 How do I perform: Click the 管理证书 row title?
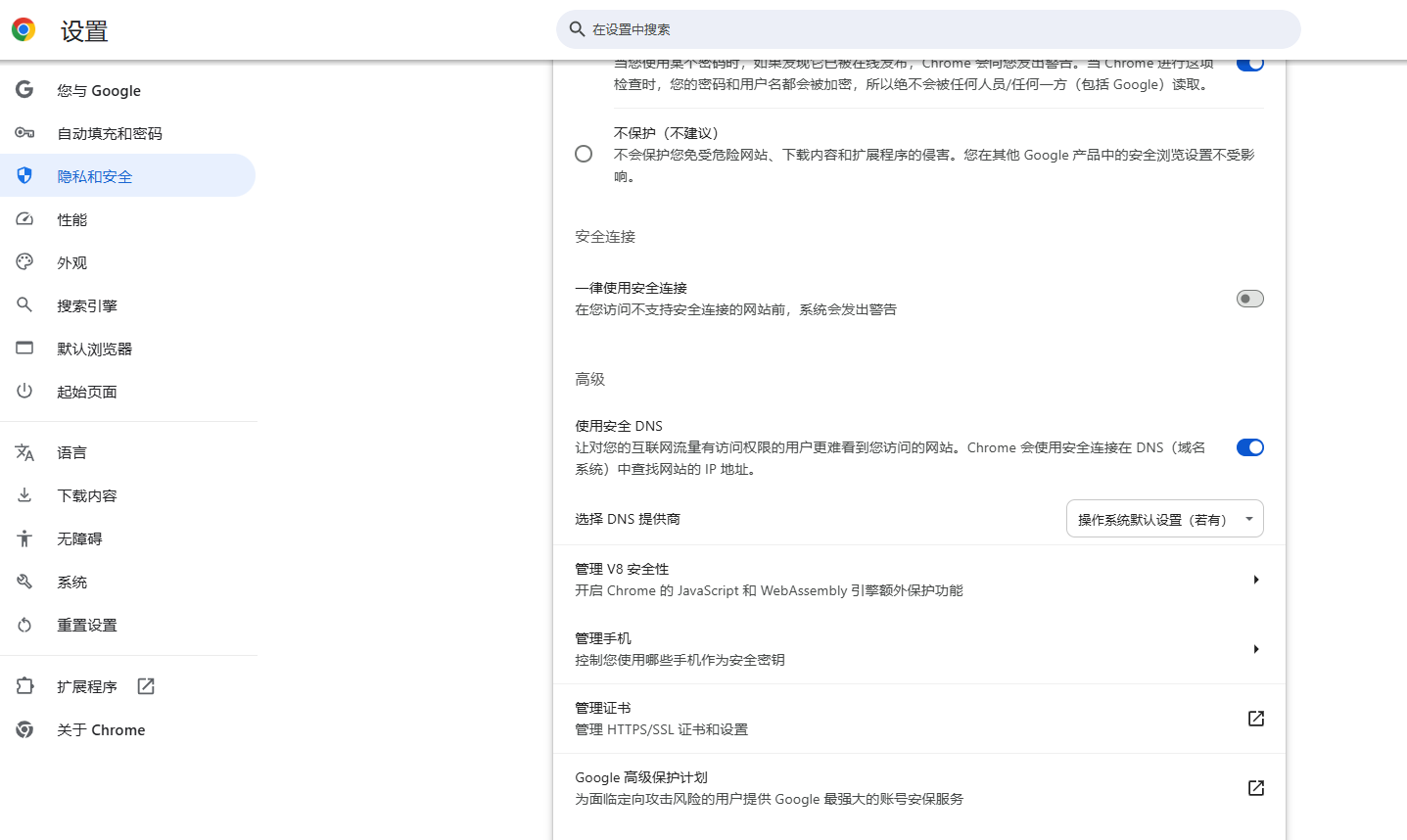pyautogui.click(x=602, y=708)
